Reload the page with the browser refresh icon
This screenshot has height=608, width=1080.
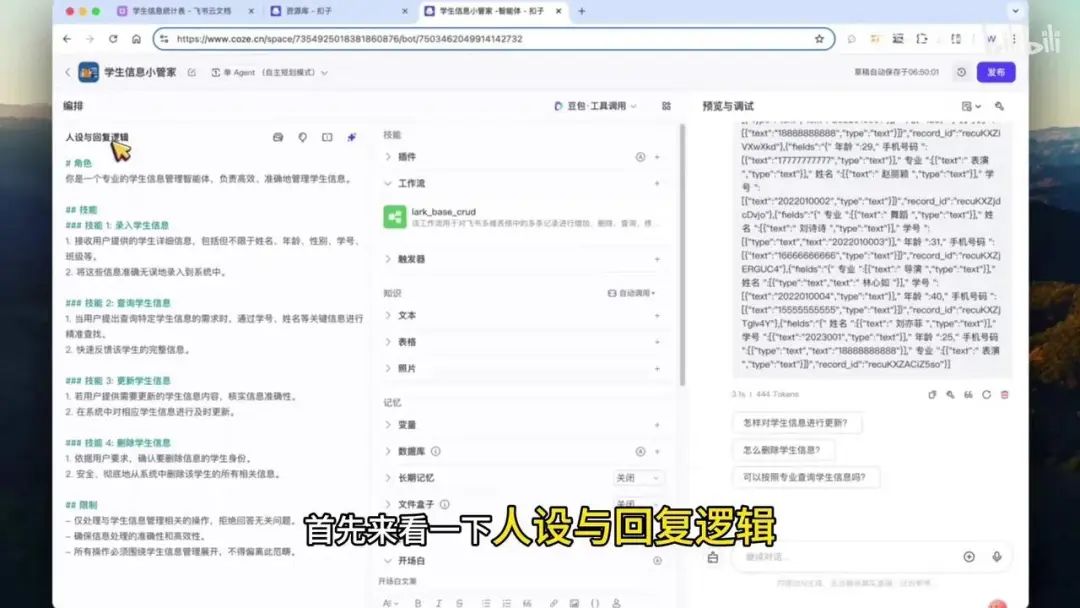(x=113, y=39)
